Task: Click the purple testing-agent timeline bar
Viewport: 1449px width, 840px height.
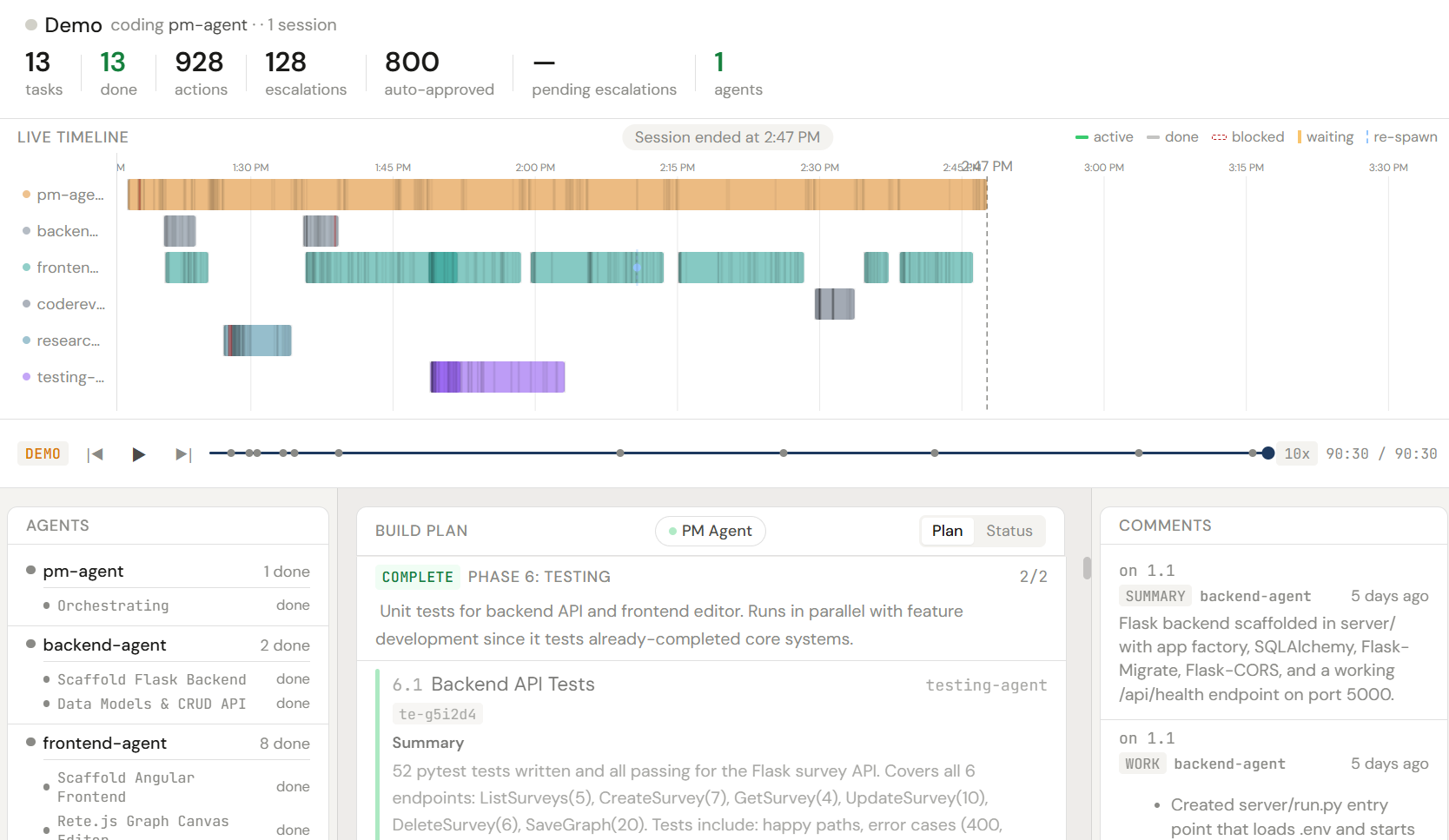Action: coord(496,376)
